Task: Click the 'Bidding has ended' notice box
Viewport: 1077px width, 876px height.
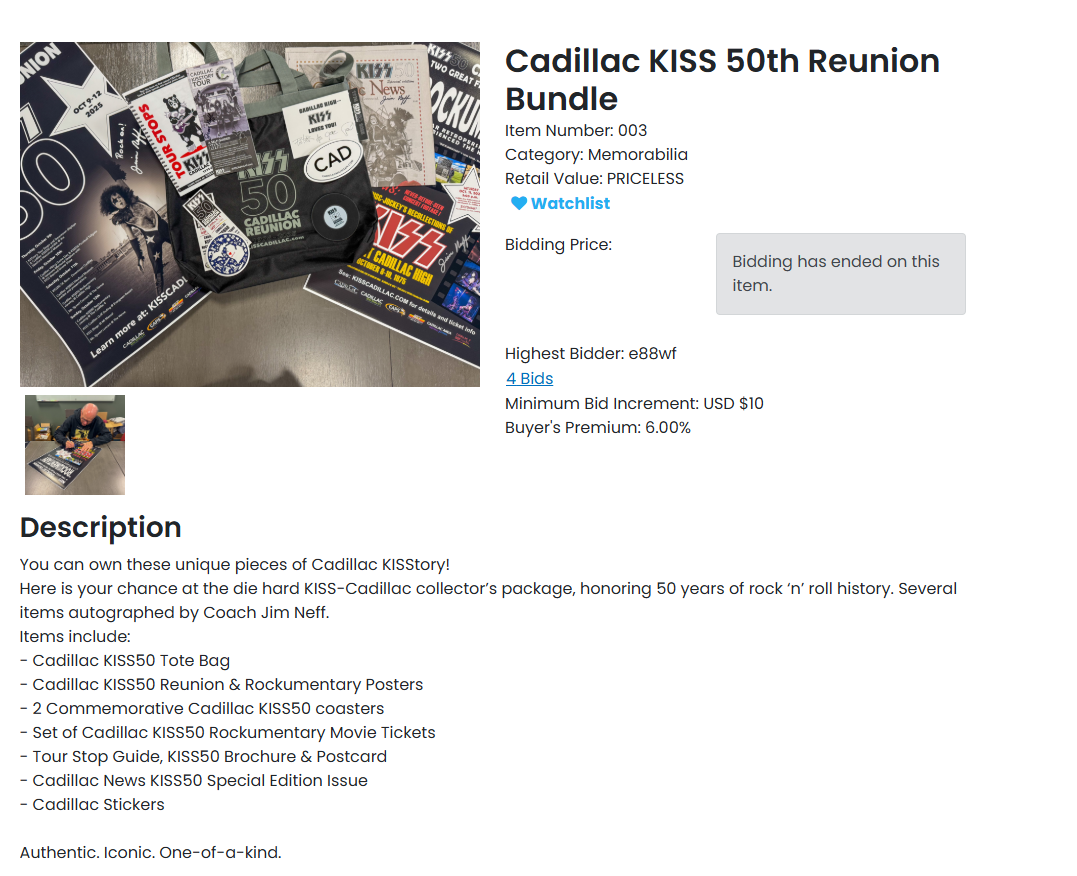Action: [840, 274]
